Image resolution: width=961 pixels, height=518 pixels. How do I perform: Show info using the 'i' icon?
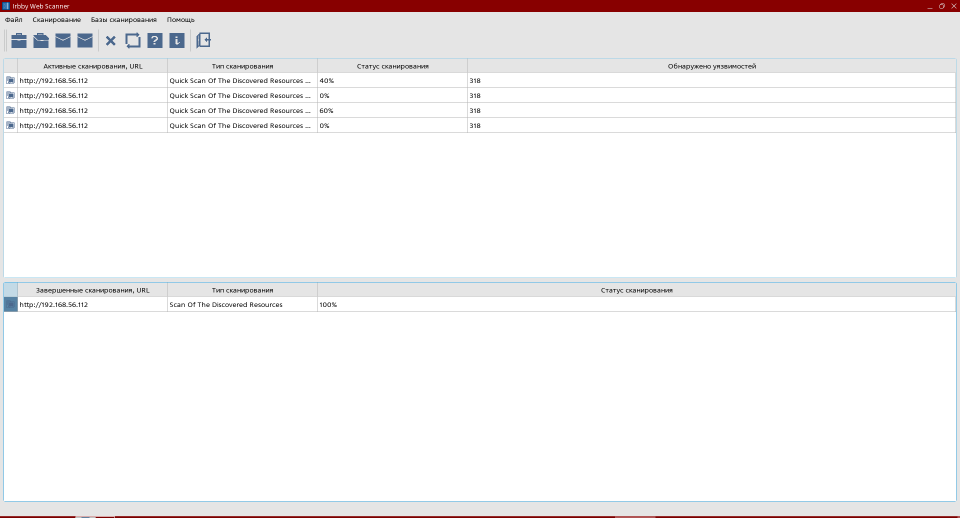click(x=177, y=41)
